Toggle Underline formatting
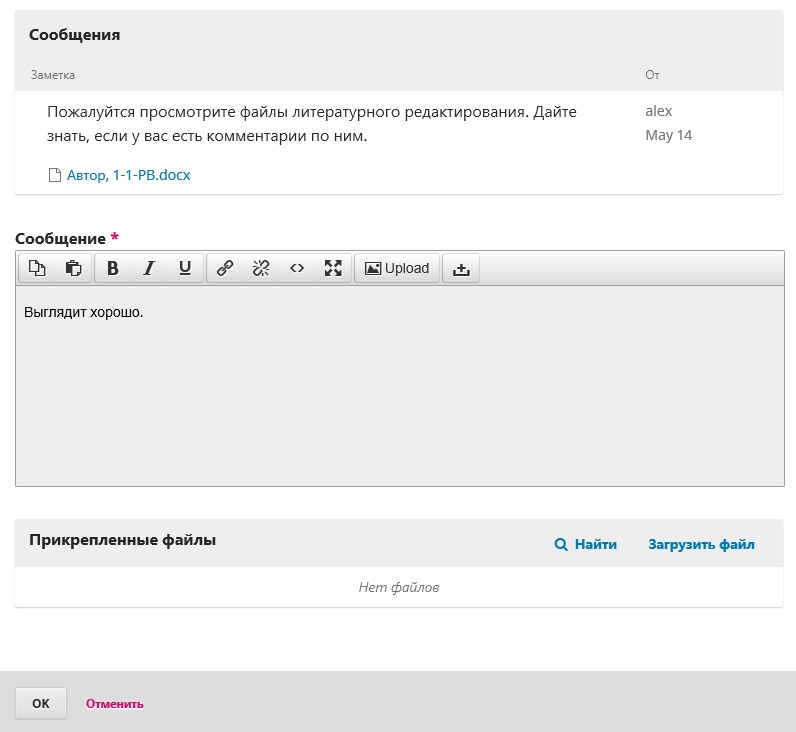 pyautogui.click(x=185, y=268)
